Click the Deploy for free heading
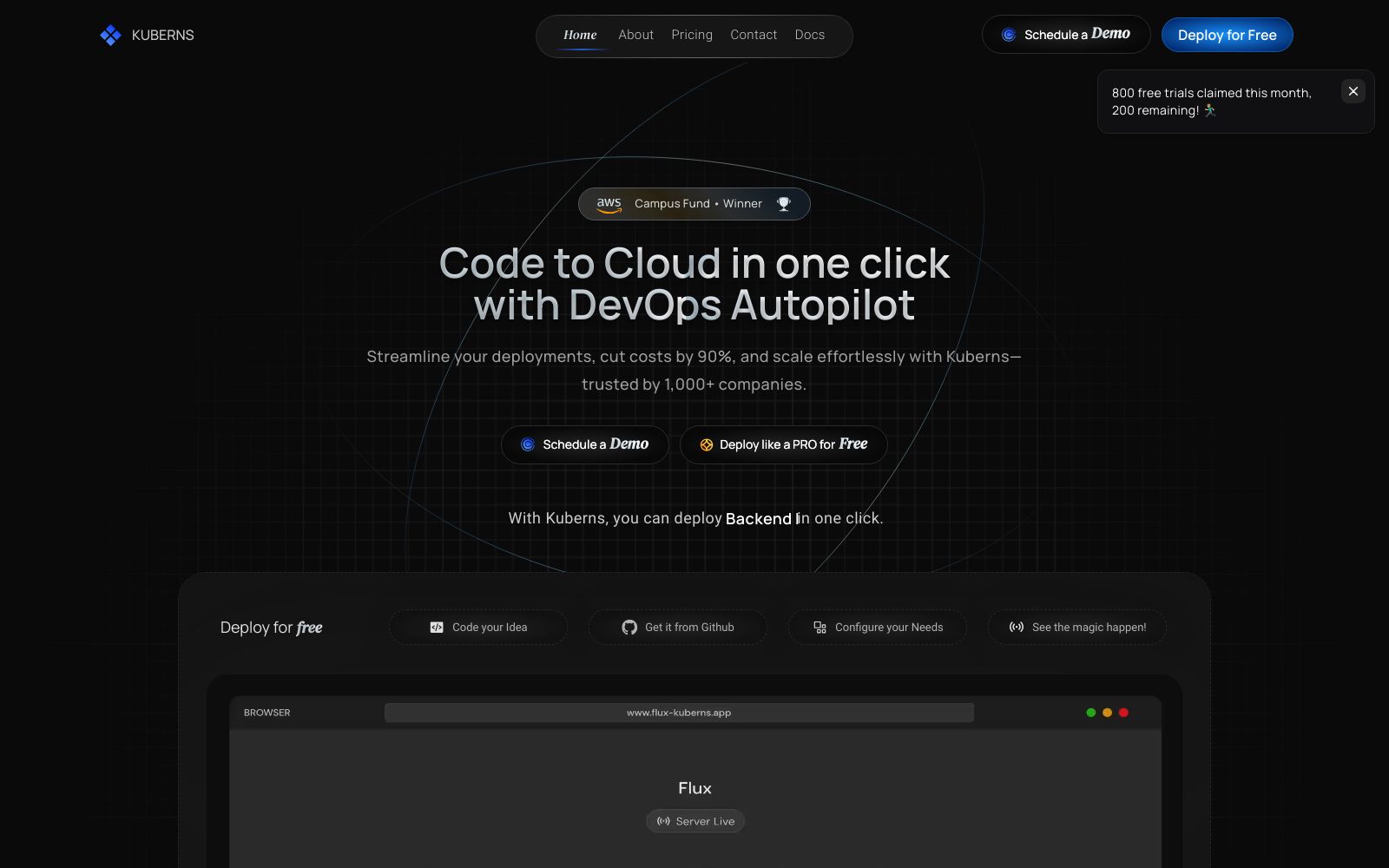 pos(271,628)
